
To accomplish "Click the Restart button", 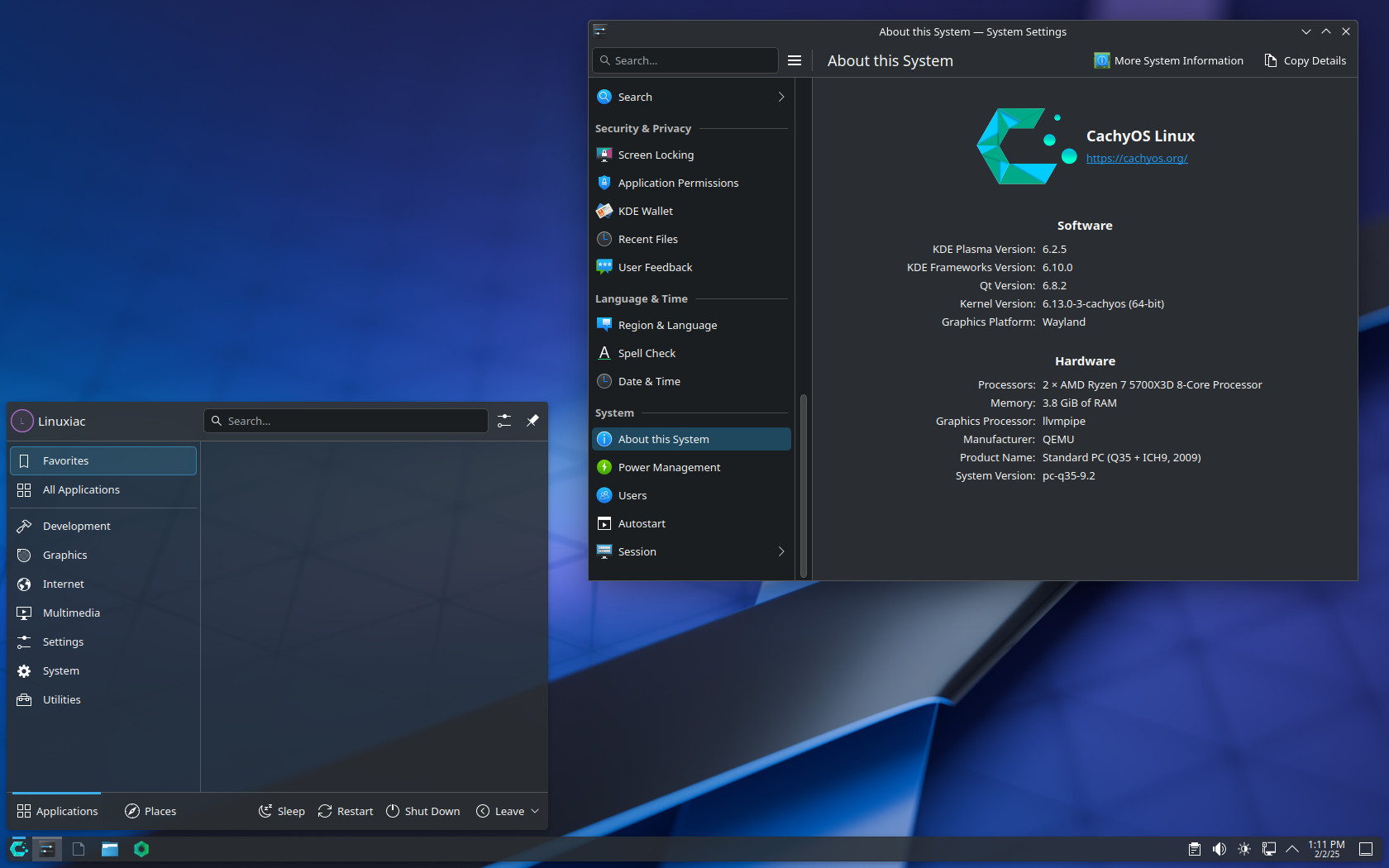I will pyautogui.click(x=346, y=811).
